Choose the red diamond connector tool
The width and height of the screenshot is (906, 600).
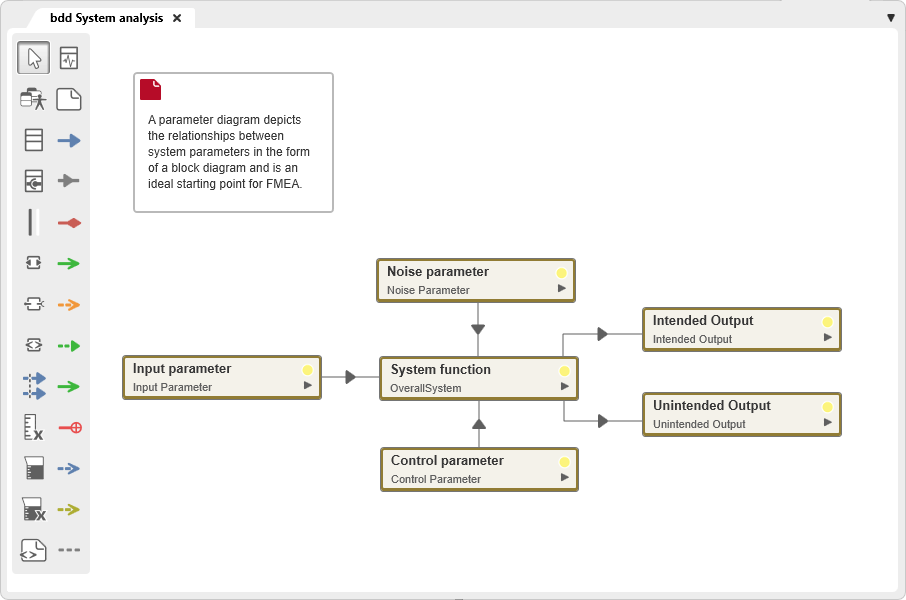point(69,222)
